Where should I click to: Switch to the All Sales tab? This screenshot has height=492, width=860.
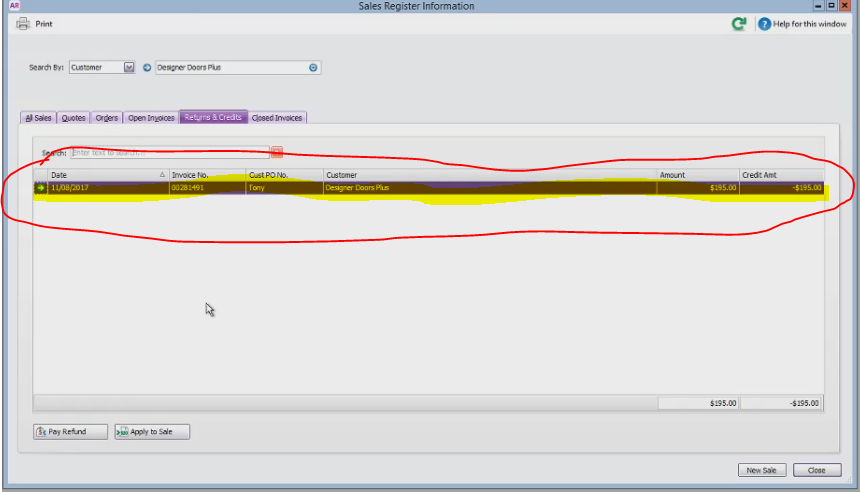tap(38, 118)
